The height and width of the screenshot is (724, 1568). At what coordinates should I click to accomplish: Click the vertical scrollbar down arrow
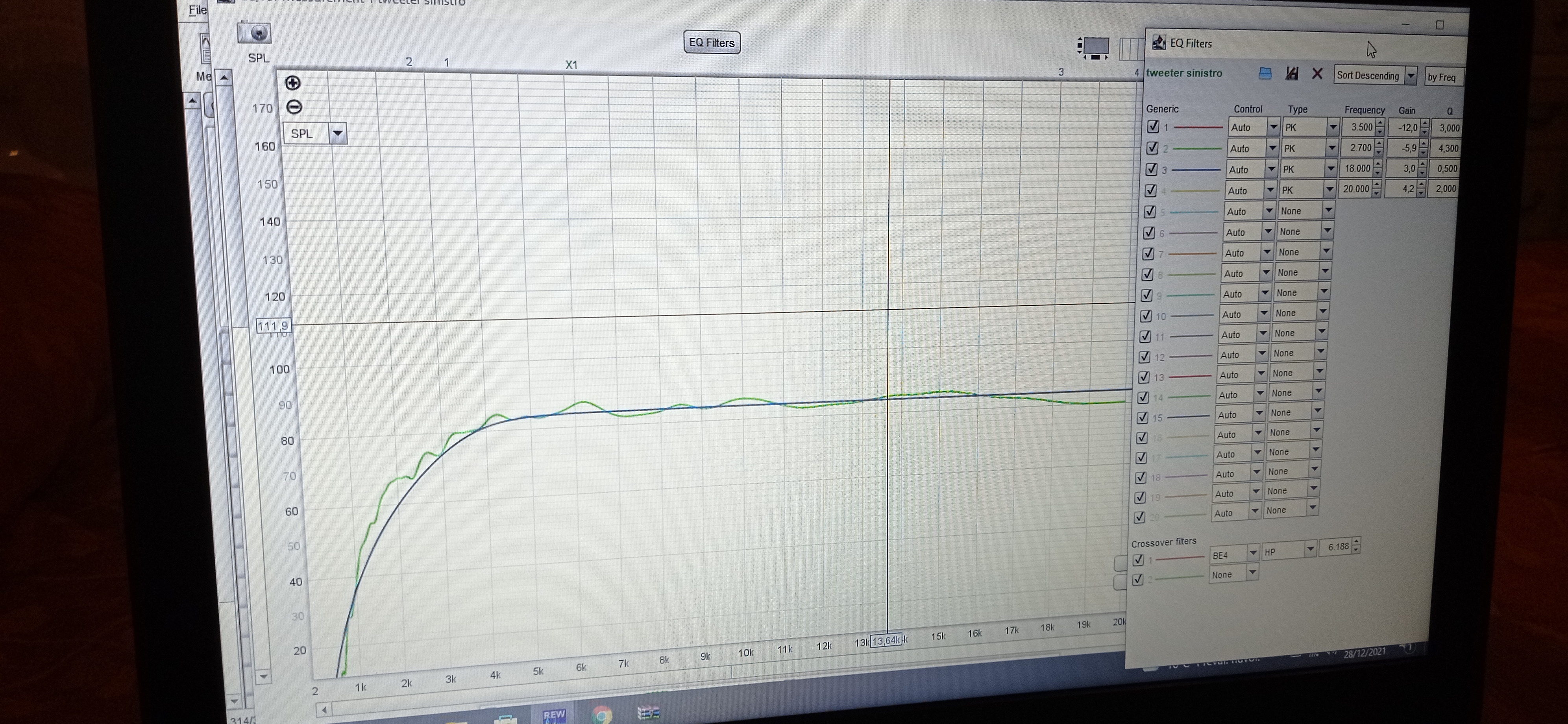(264, 676)
